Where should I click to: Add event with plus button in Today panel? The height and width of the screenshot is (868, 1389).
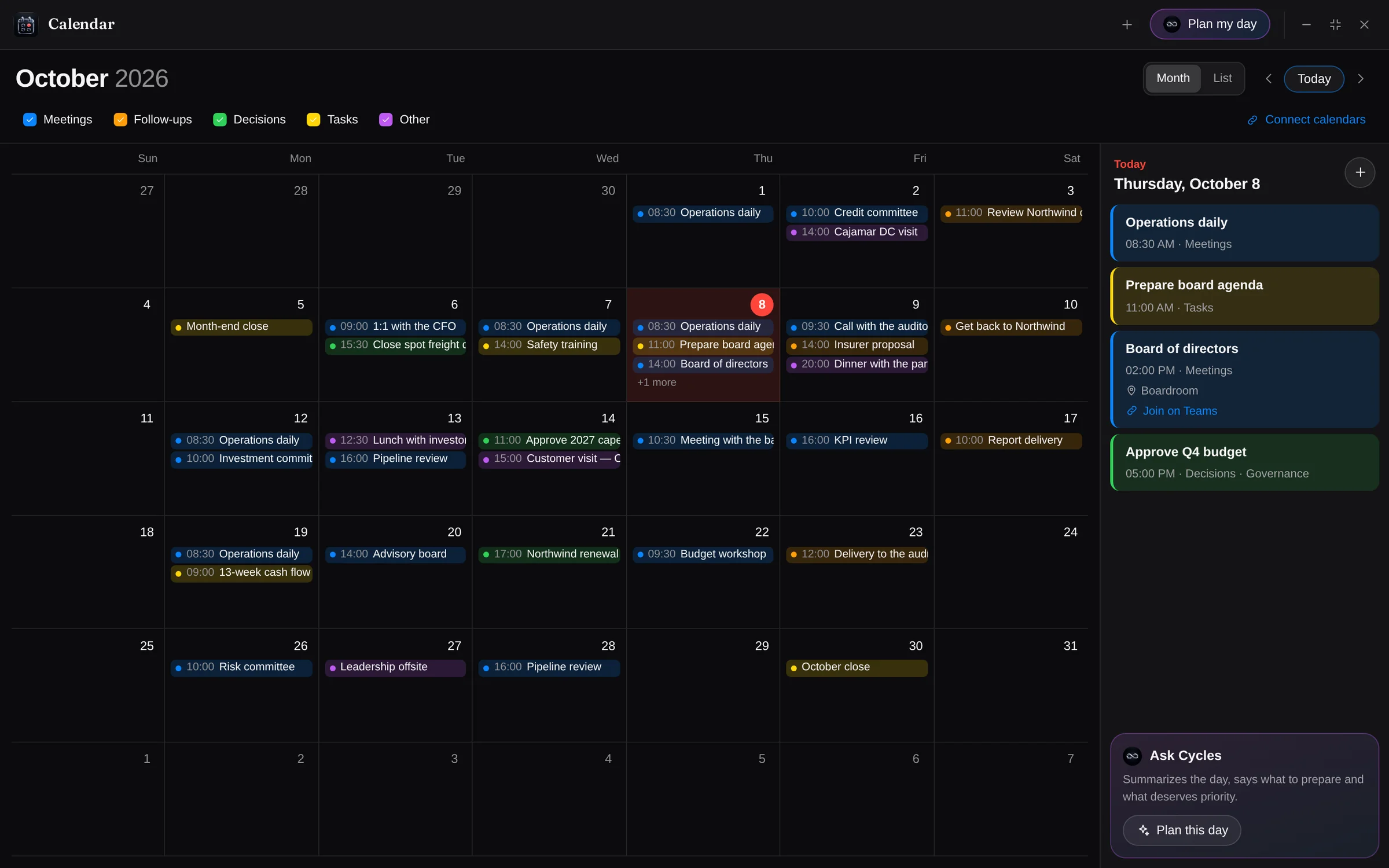tap(1359, 172)
